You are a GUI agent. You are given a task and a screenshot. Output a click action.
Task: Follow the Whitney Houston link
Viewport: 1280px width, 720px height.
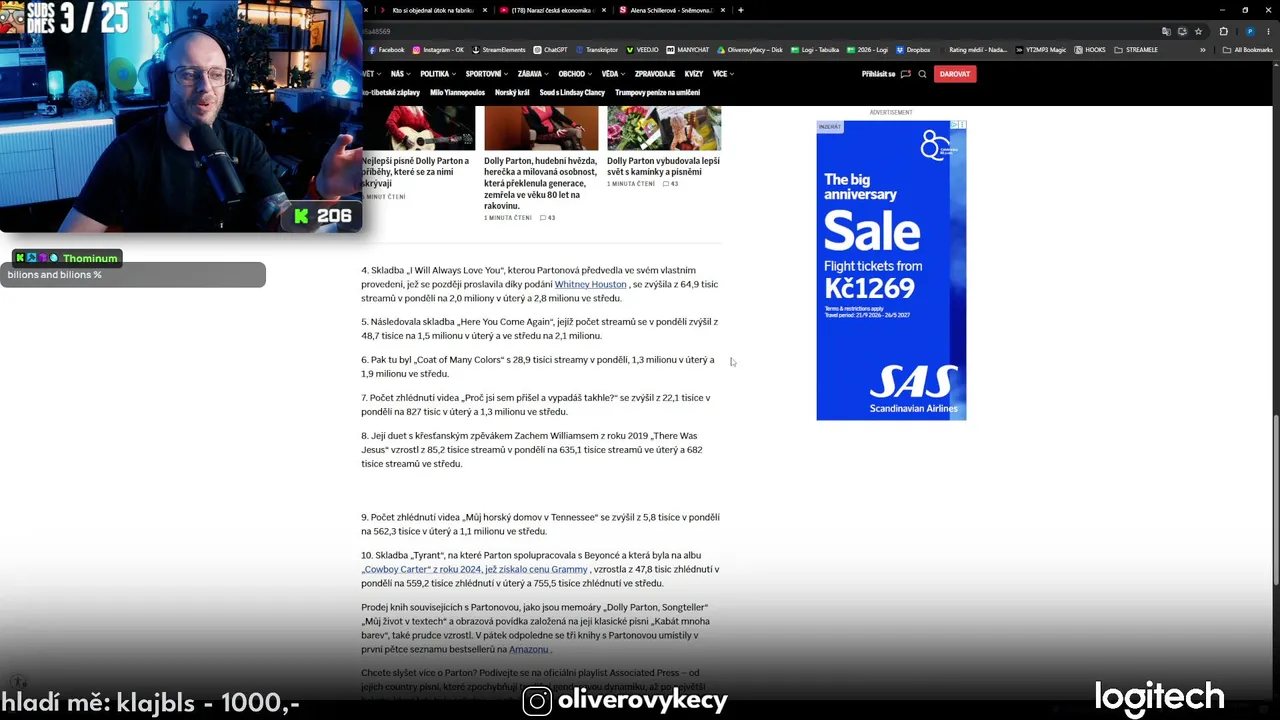(x=590, y=284)
